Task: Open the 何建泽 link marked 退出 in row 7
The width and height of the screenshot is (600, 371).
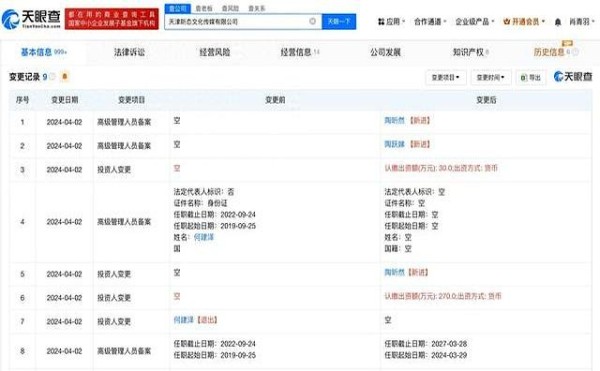Action: click(x=184, y=320)
